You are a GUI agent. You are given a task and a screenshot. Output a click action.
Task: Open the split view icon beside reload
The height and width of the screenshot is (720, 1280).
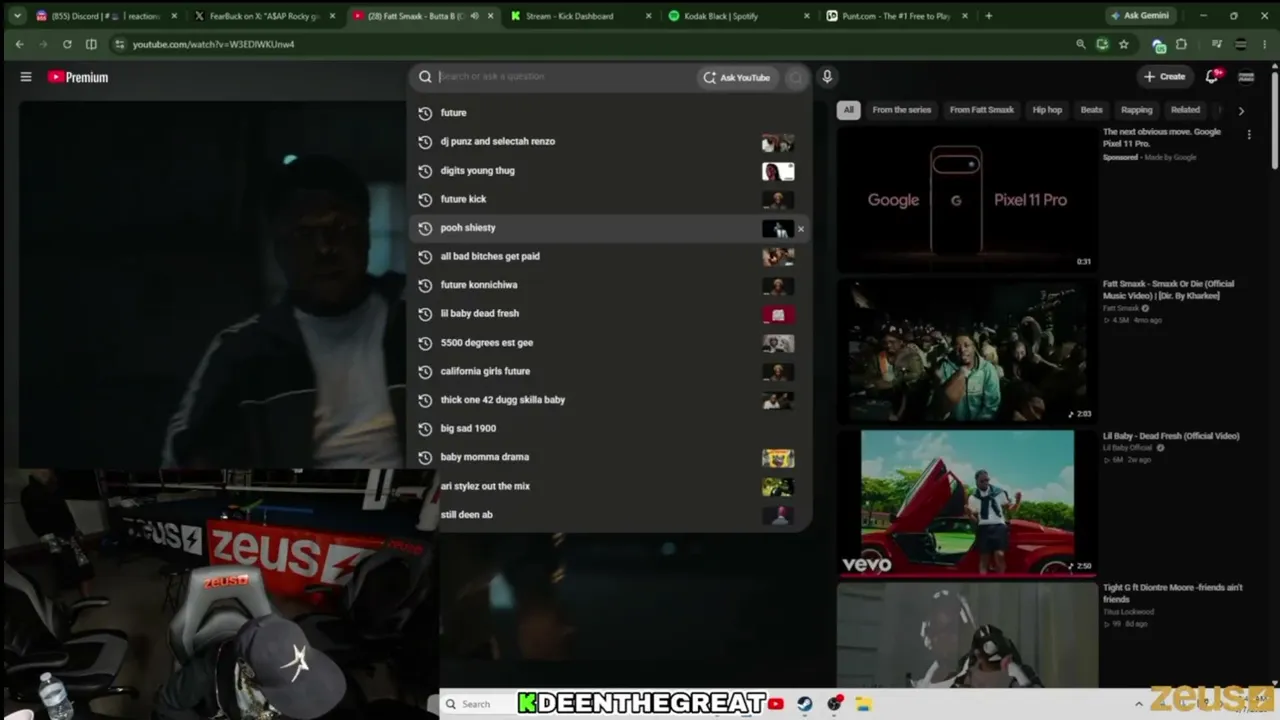point(91,44)
